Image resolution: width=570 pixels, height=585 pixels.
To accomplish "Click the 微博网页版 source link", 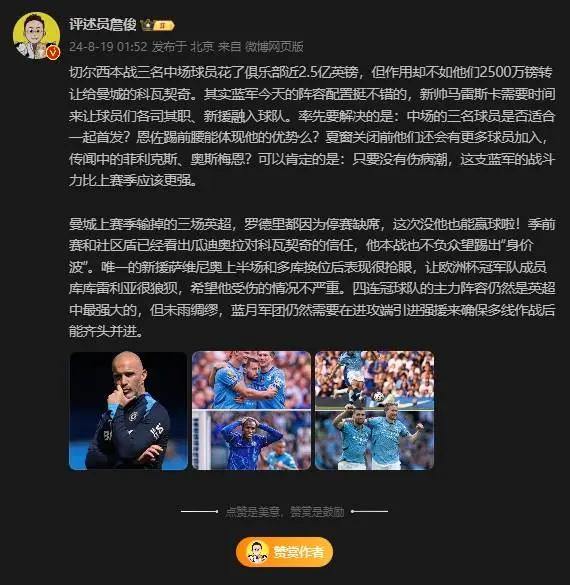I will pos(274,47).
